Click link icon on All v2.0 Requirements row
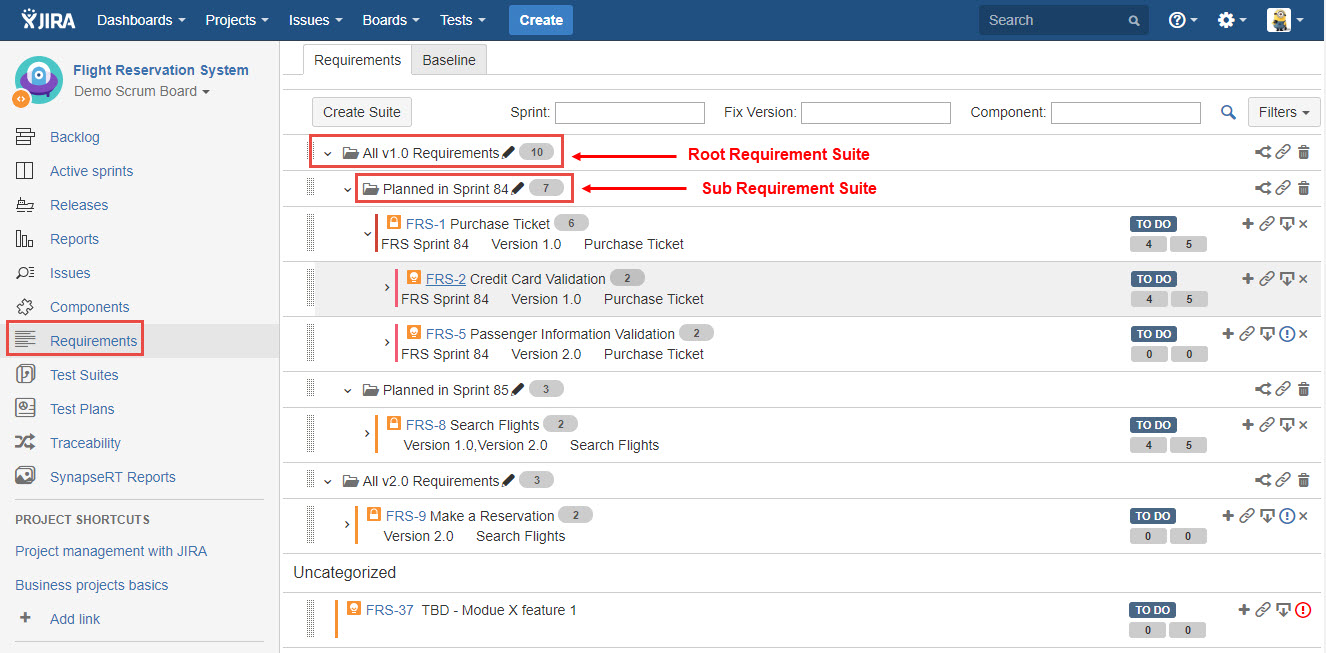Screen dimensions: 1326x653 click(1283, 480)
